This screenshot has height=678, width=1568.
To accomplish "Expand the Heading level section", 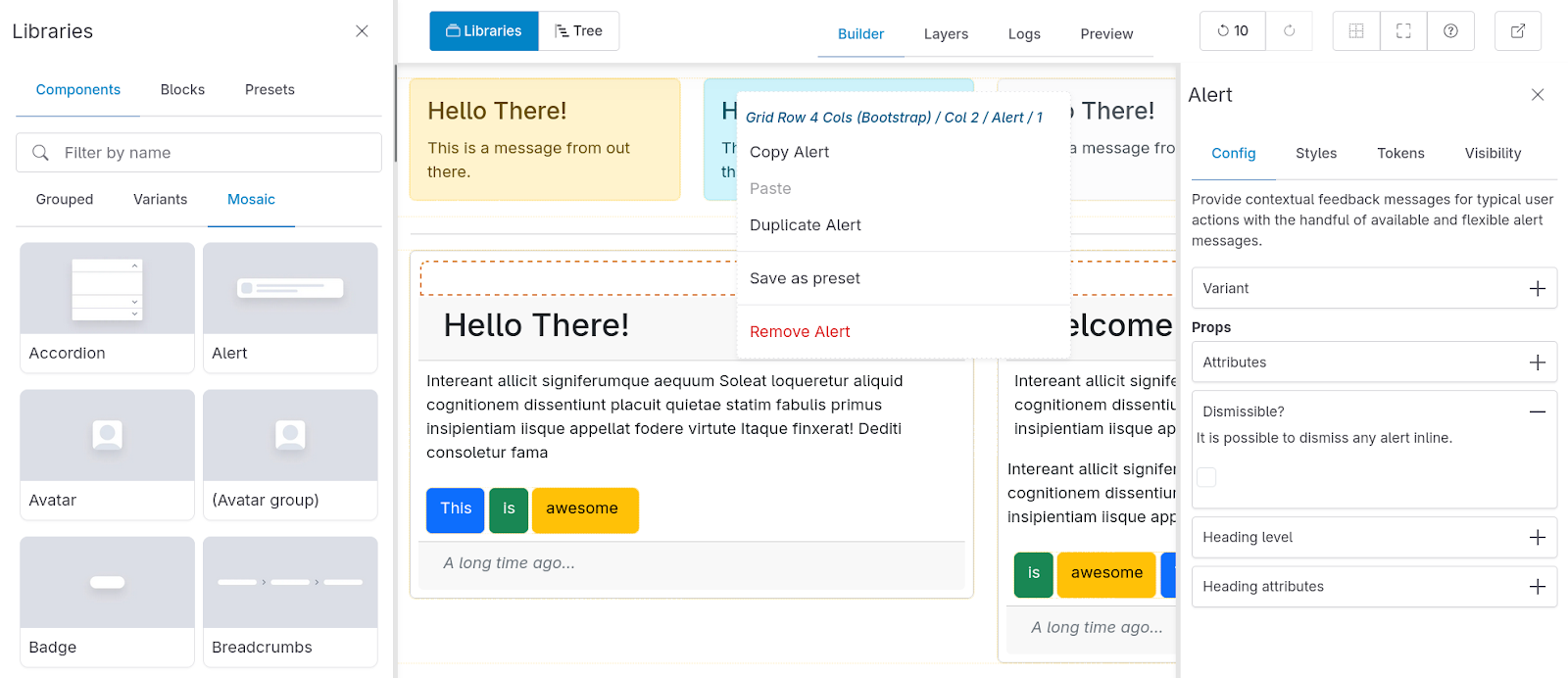I will (1374, 537).
